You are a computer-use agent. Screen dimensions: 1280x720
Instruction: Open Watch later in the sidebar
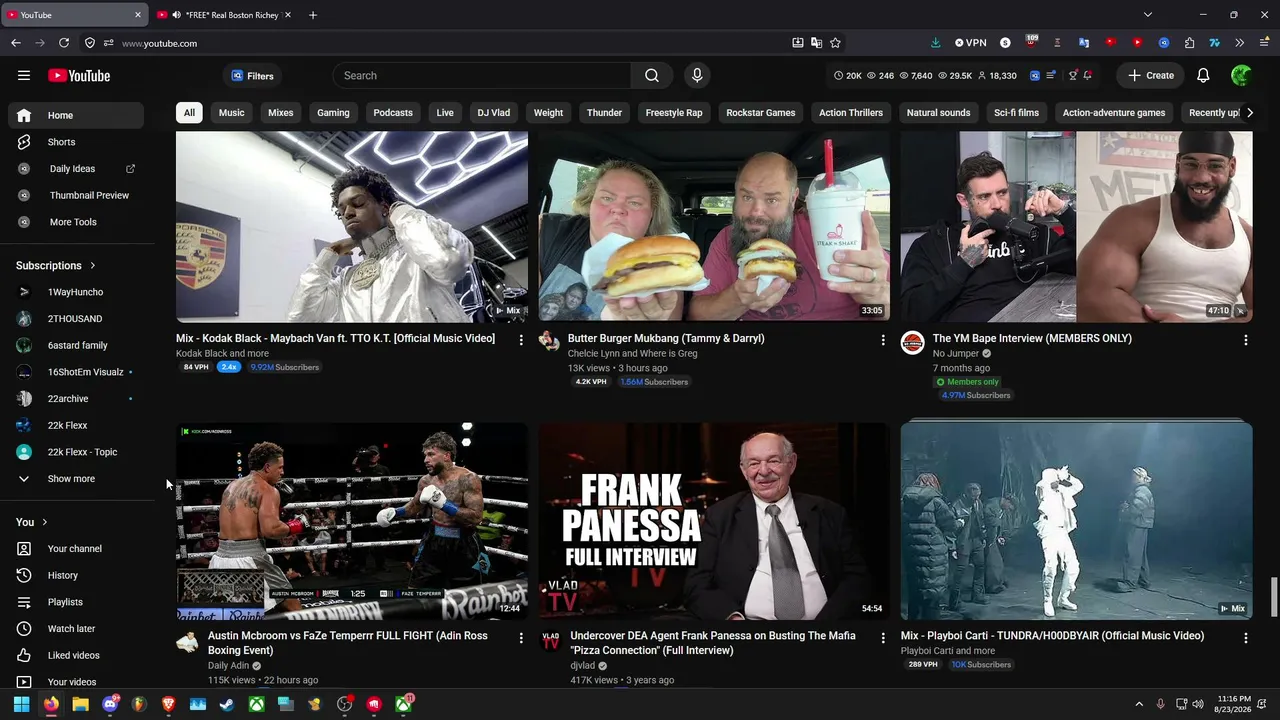[x=76, y=629]
